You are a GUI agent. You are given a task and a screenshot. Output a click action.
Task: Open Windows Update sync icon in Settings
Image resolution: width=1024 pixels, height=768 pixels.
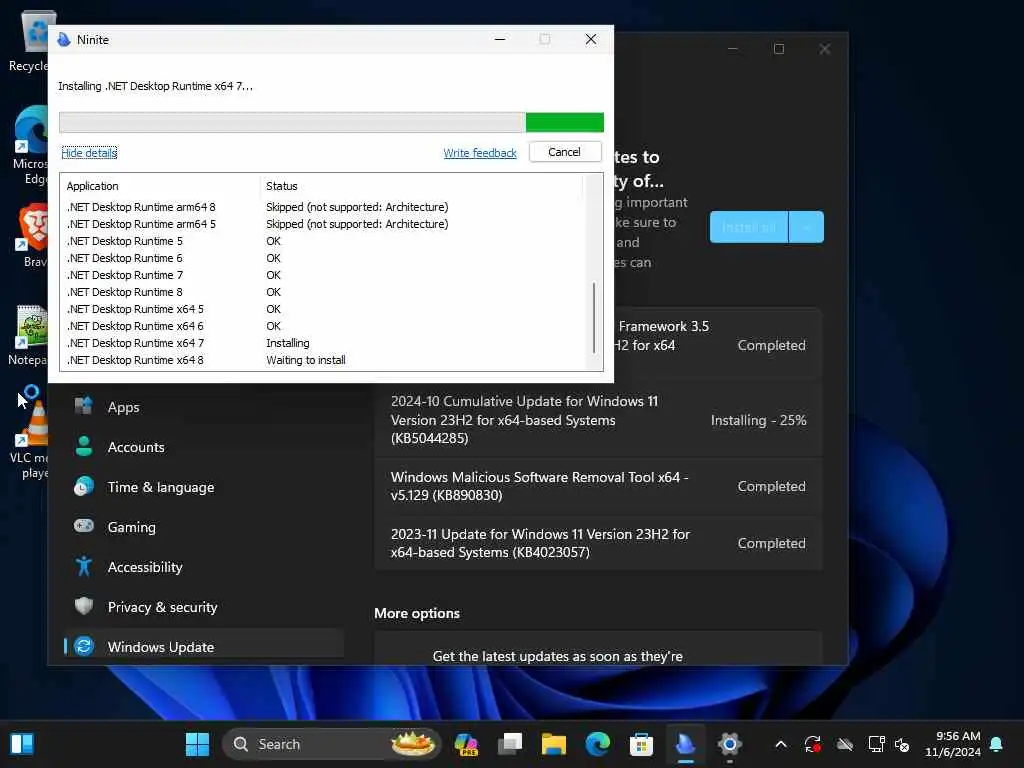coord(84,646)
